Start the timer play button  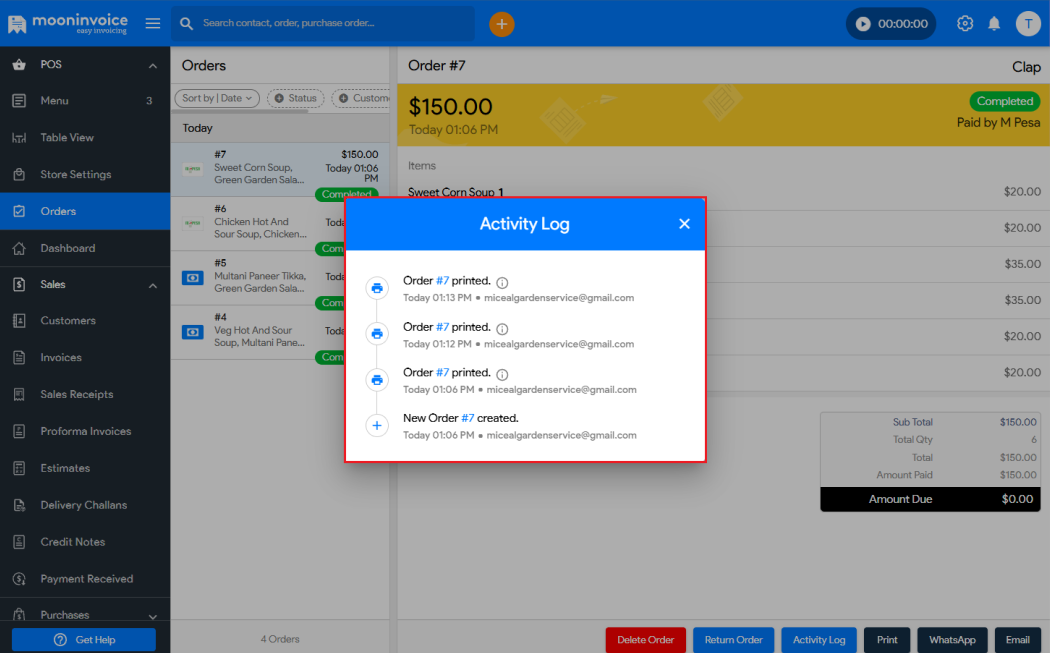coord(863,24)
